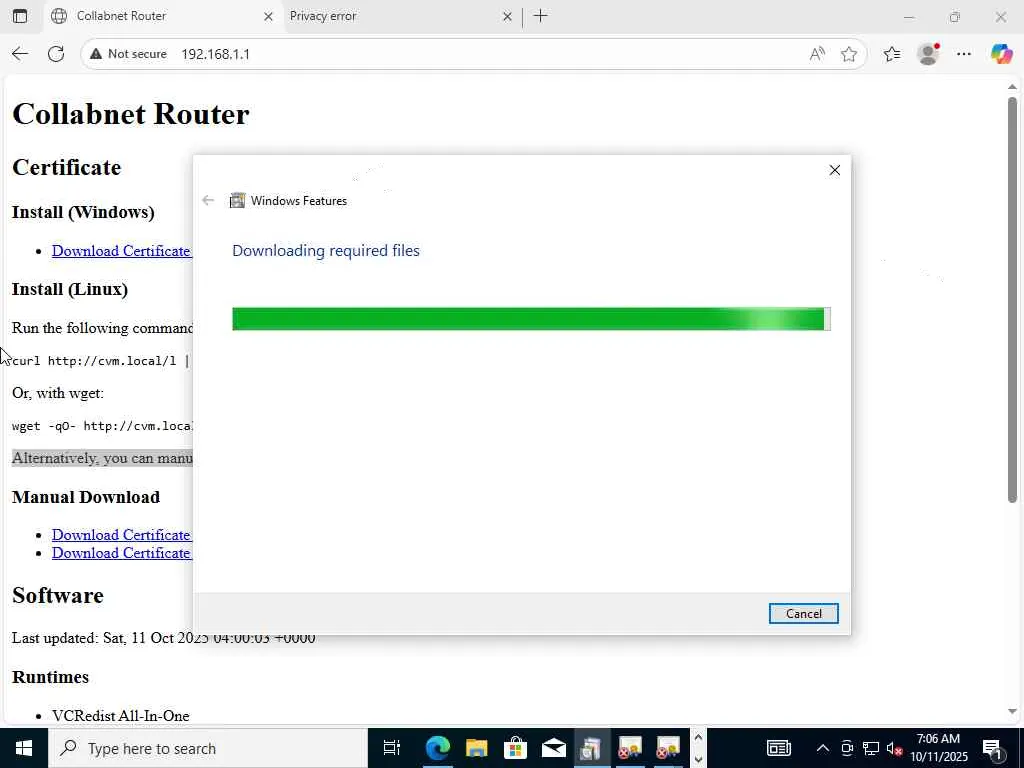This screenshot has width=1024, height=768.
Task: Close the Privacy error tab
Action: click(x=507, y=17)
